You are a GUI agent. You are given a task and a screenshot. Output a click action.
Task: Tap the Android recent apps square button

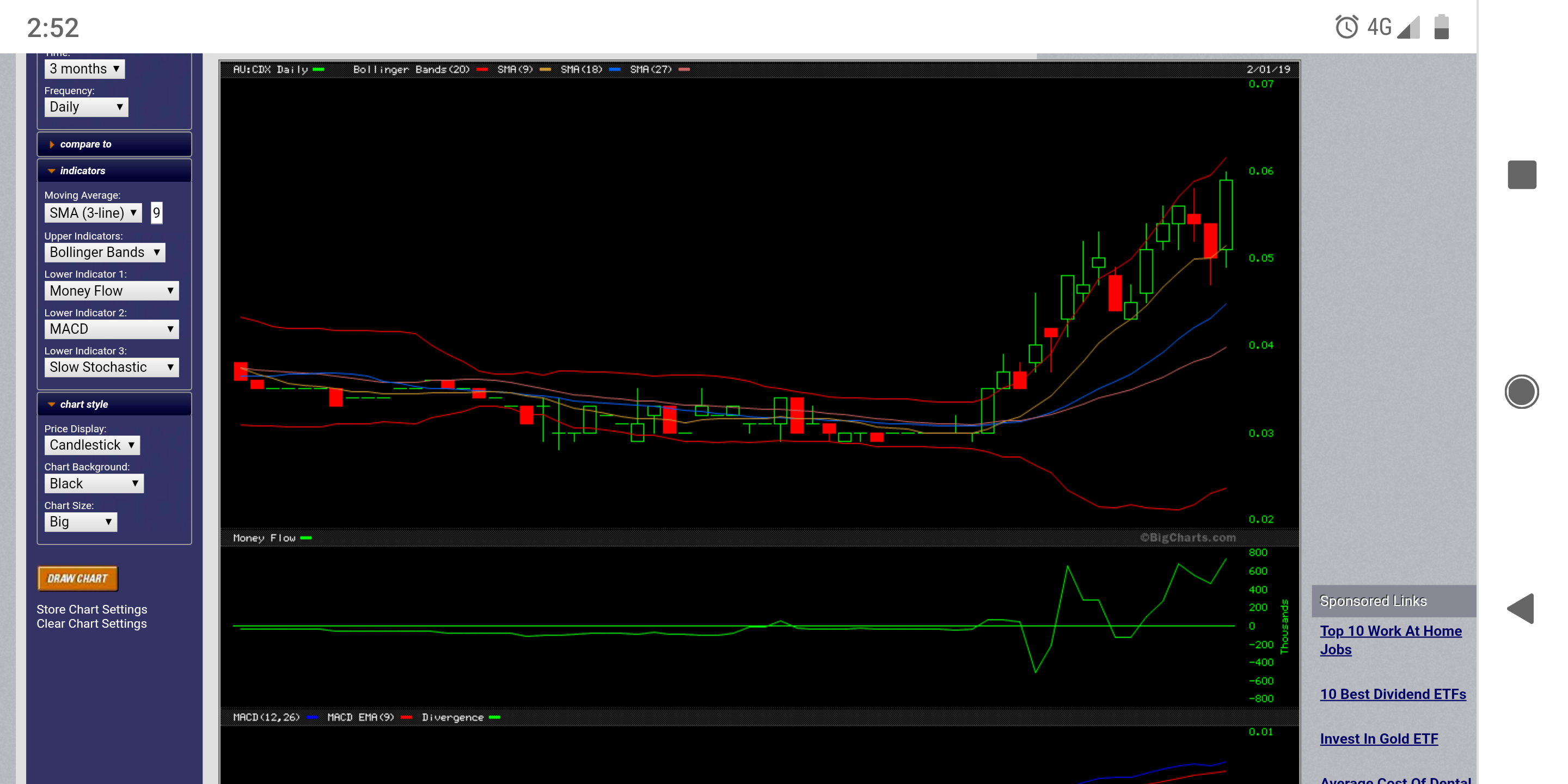point(1522,175)
